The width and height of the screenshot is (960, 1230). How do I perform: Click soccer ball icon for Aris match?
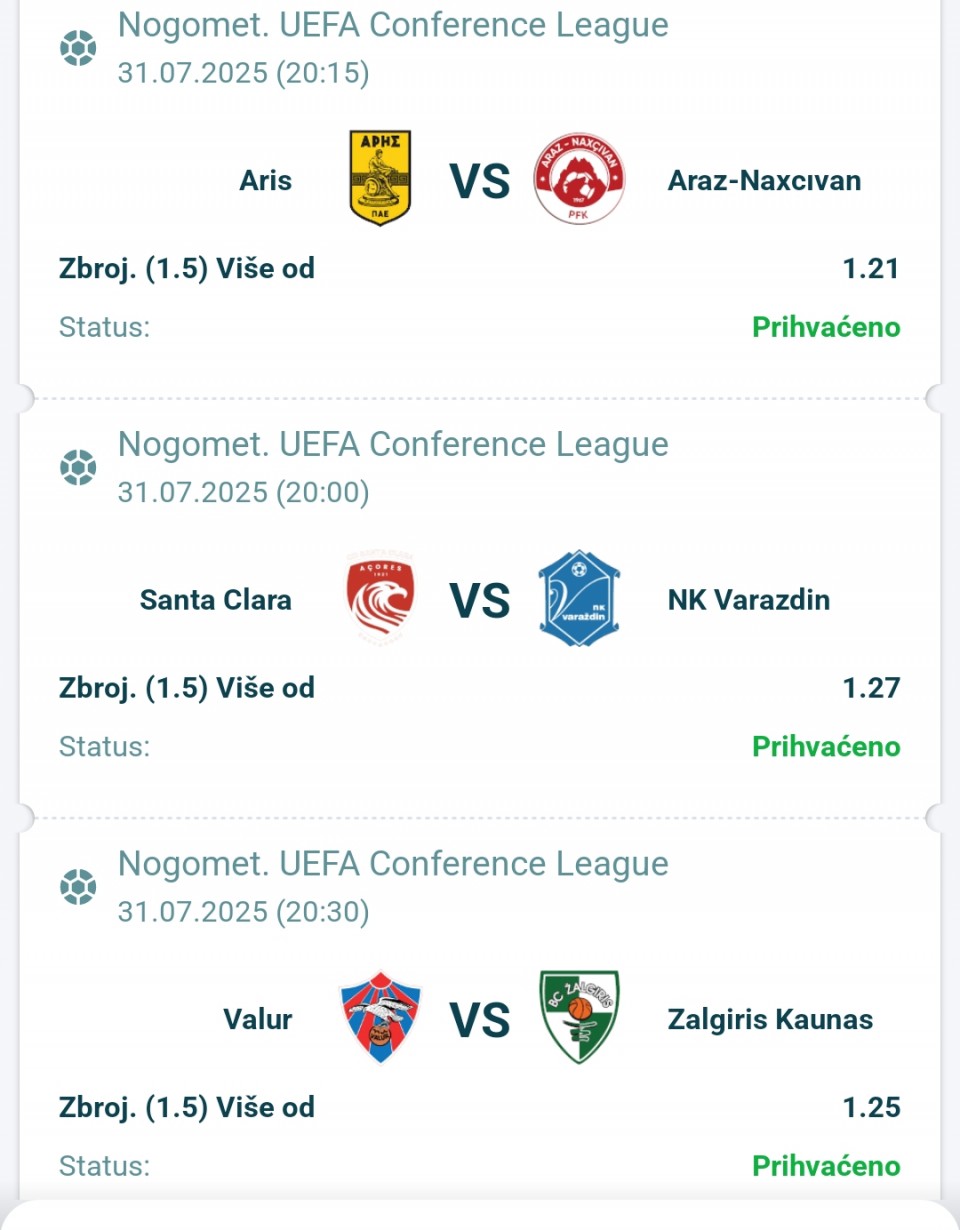tap(78, 47)
